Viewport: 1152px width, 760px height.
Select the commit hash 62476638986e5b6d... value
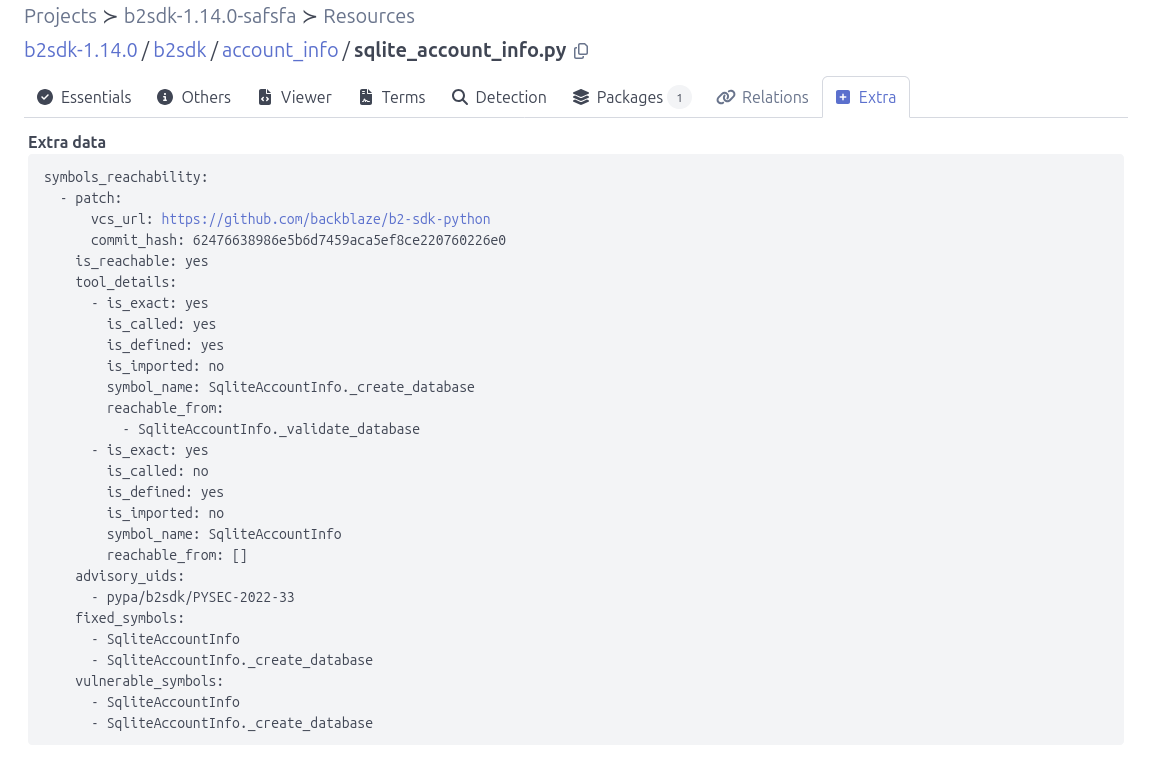[x=349, y=240]
